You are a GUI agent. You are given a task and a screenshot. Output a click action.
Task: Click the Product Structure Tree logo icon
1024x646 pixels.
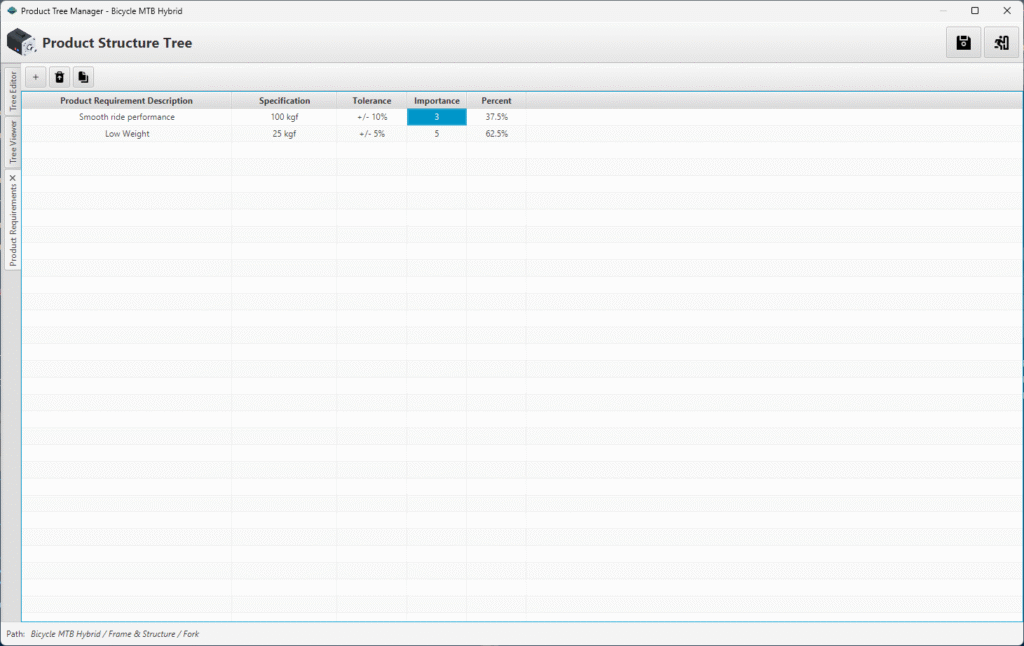21,43
